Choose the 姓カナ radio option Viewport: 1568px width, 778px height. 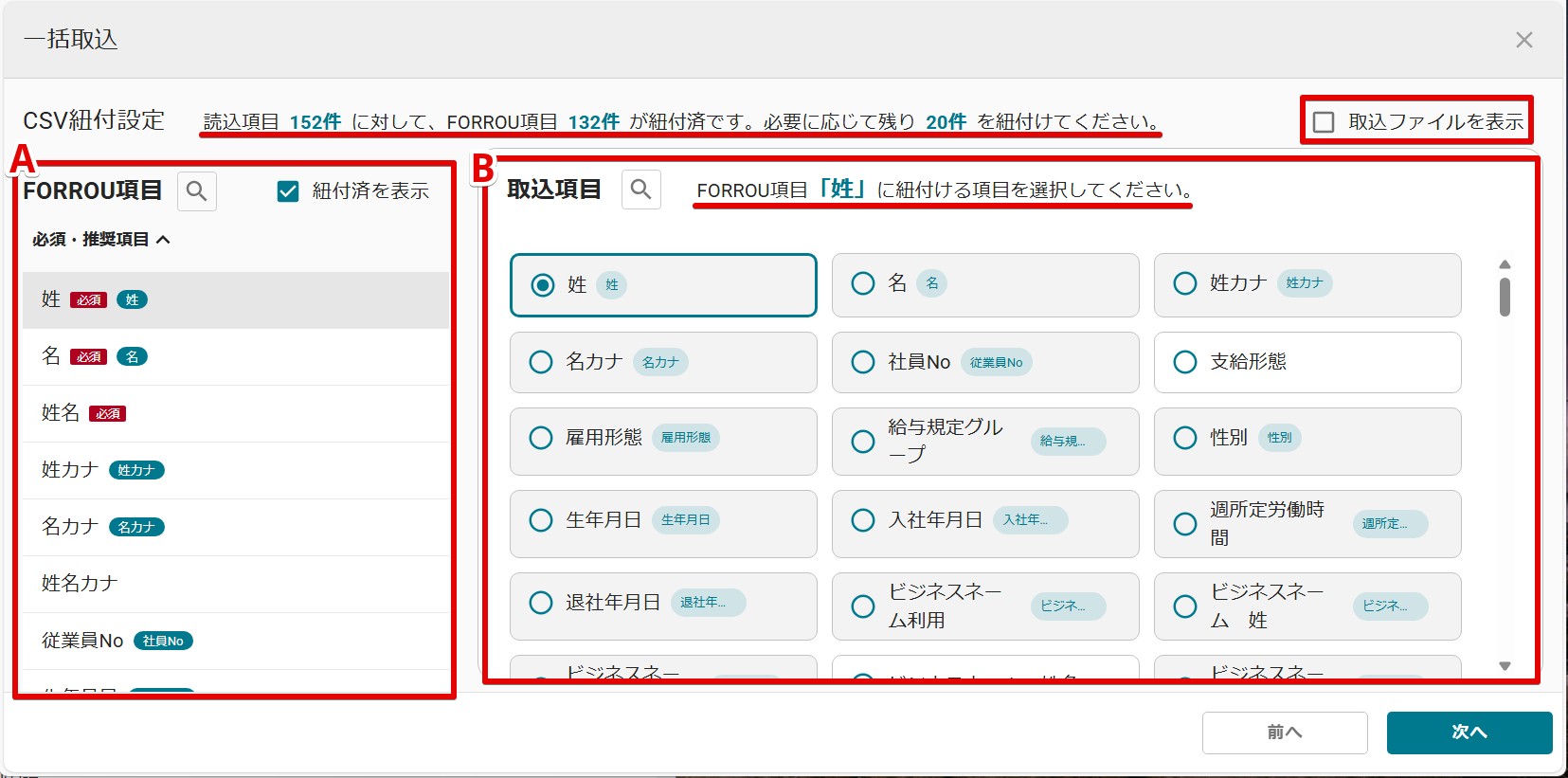1185,283
